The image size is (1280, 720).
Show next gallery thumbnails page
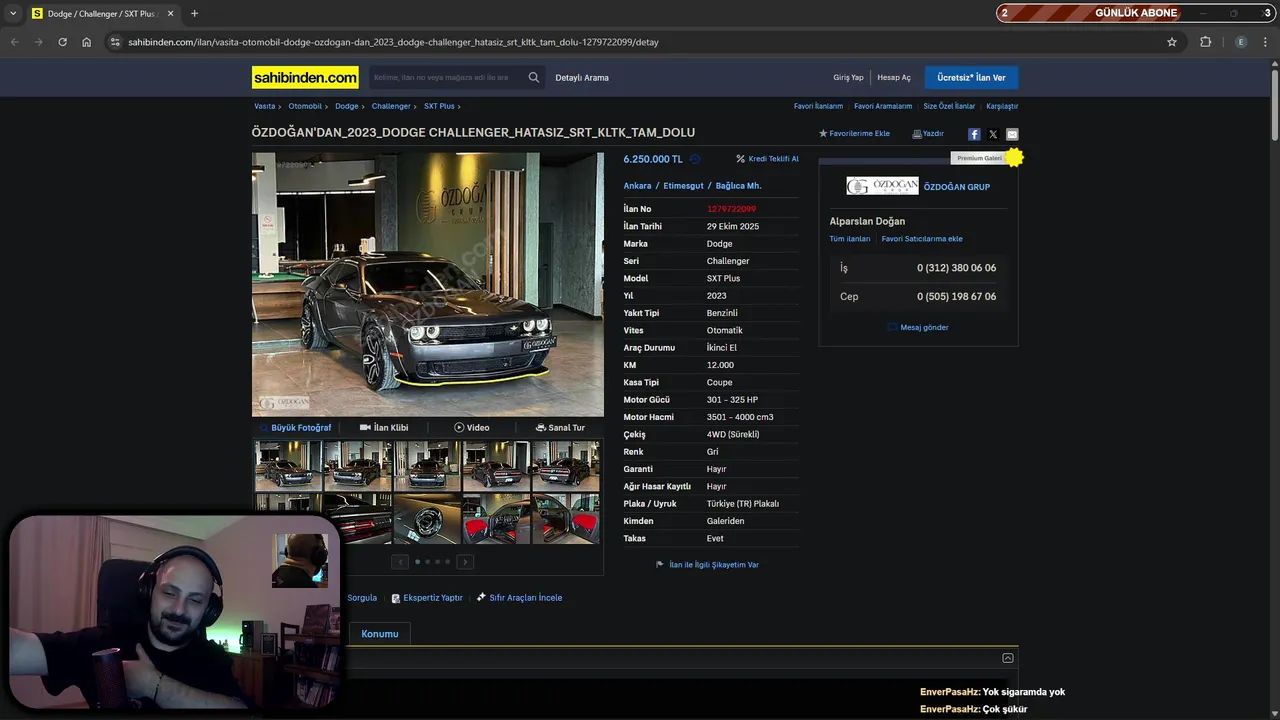click(x=465, y=562)
